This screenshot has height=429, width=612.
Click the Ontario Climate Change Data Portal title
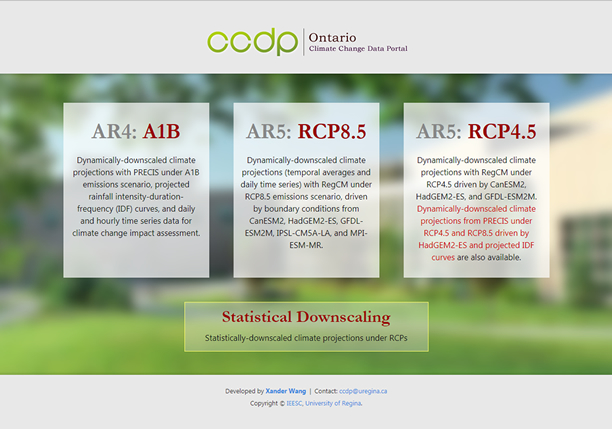(358, 42)
